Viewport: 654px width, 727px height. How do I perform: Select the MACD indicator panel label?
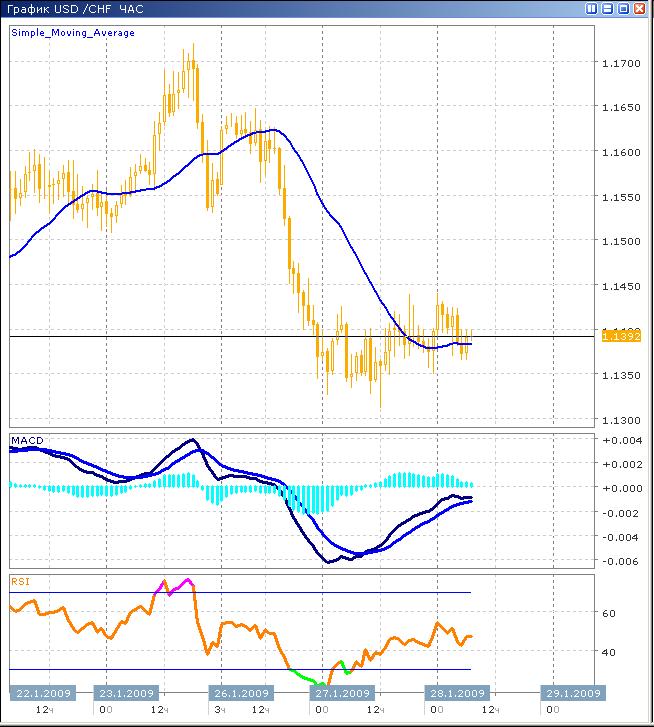(26, 441)
